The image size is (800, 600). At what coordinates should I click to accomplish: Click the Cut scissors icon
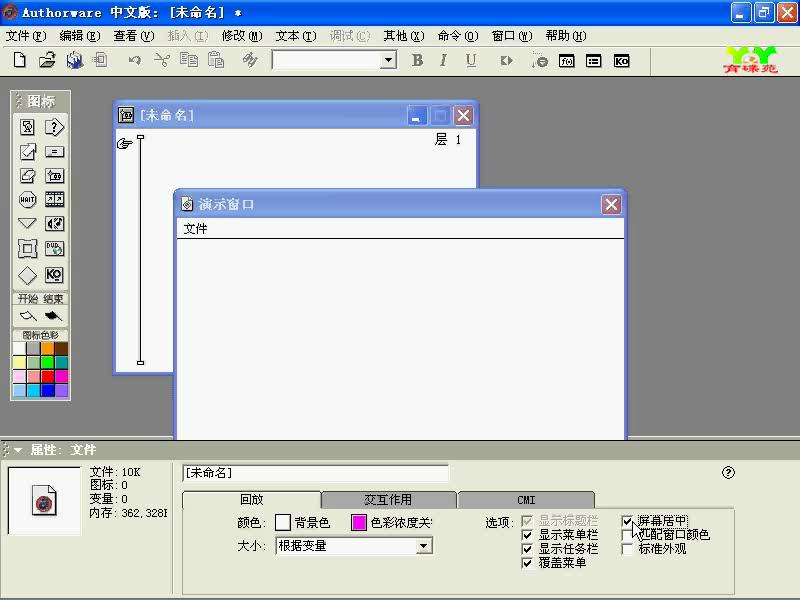(x=162, y=61)
